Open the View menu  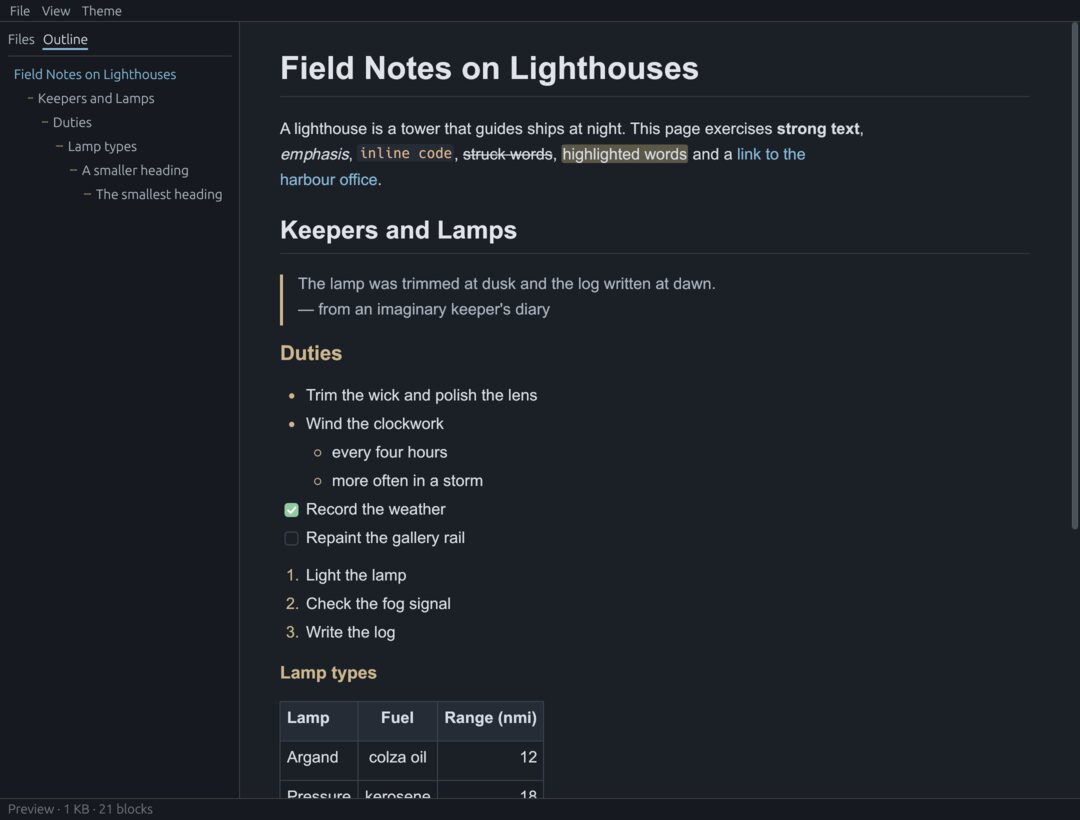[x=56, y=11]
